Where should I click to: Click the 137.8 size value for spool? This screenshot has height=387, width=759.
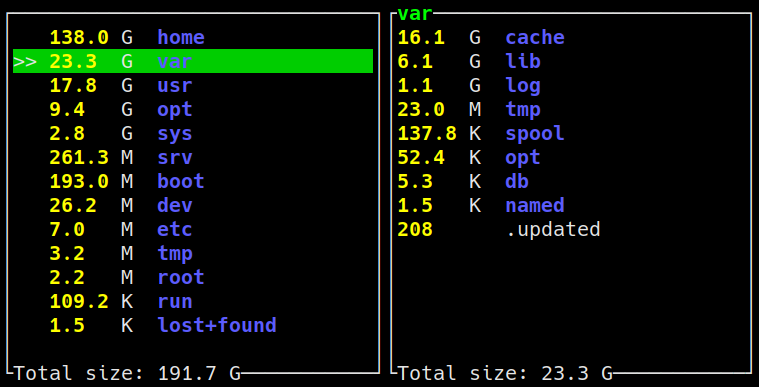pyautogui.click(x=426, y=133)
